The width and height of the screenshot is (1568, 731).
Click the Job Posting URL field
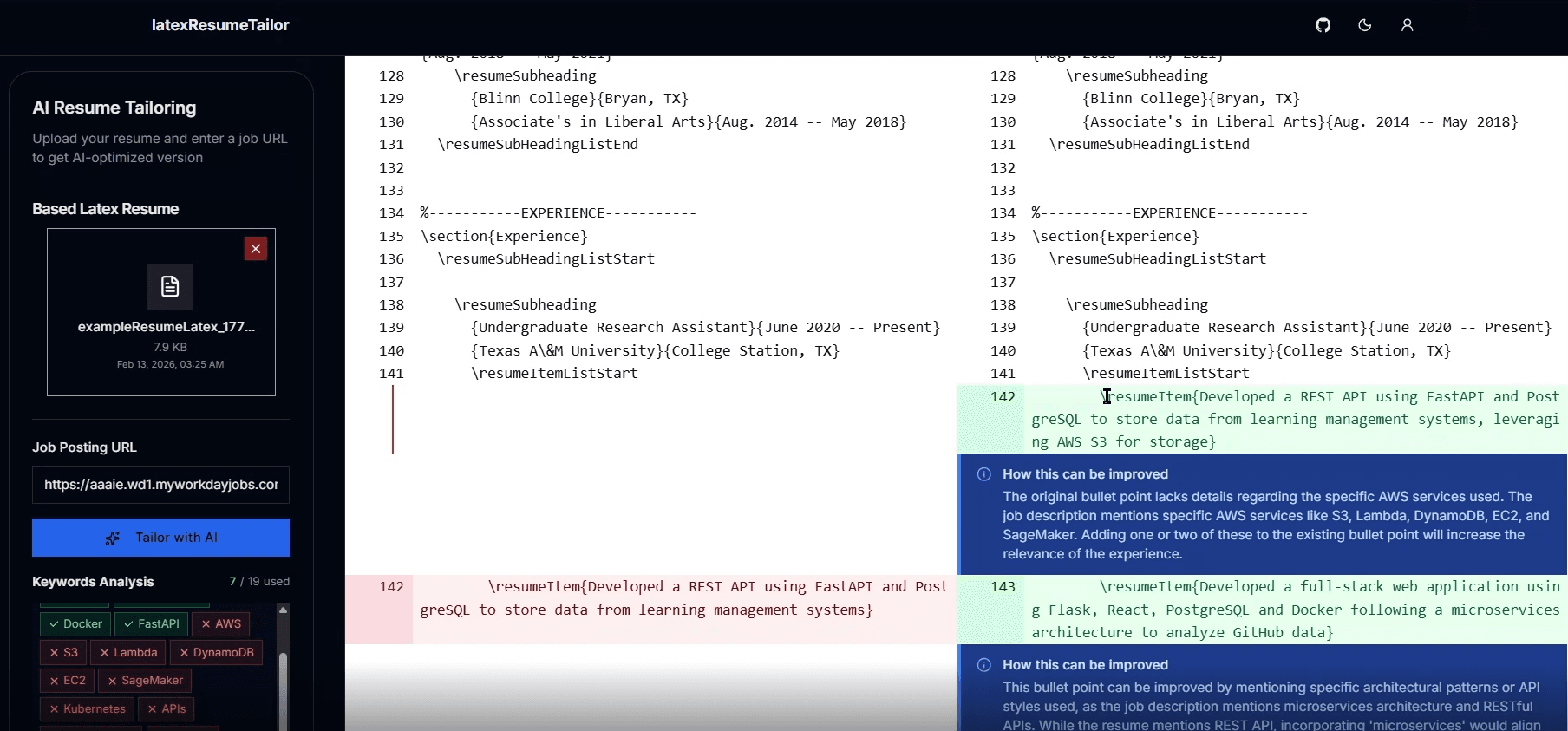(x=160, y=485)
